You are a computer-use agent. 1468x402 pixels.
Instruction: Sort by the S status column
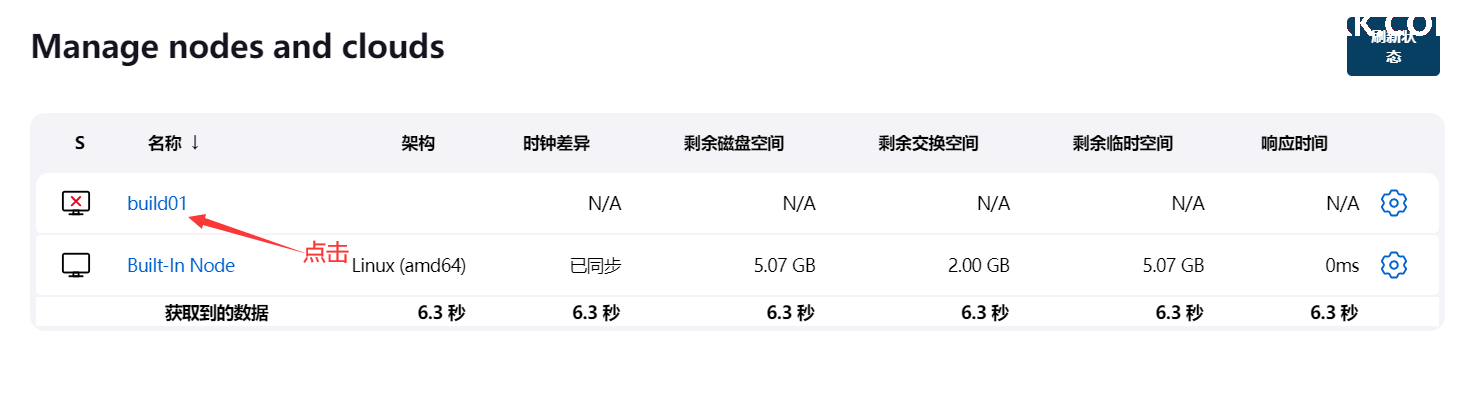tap(80, 143)
